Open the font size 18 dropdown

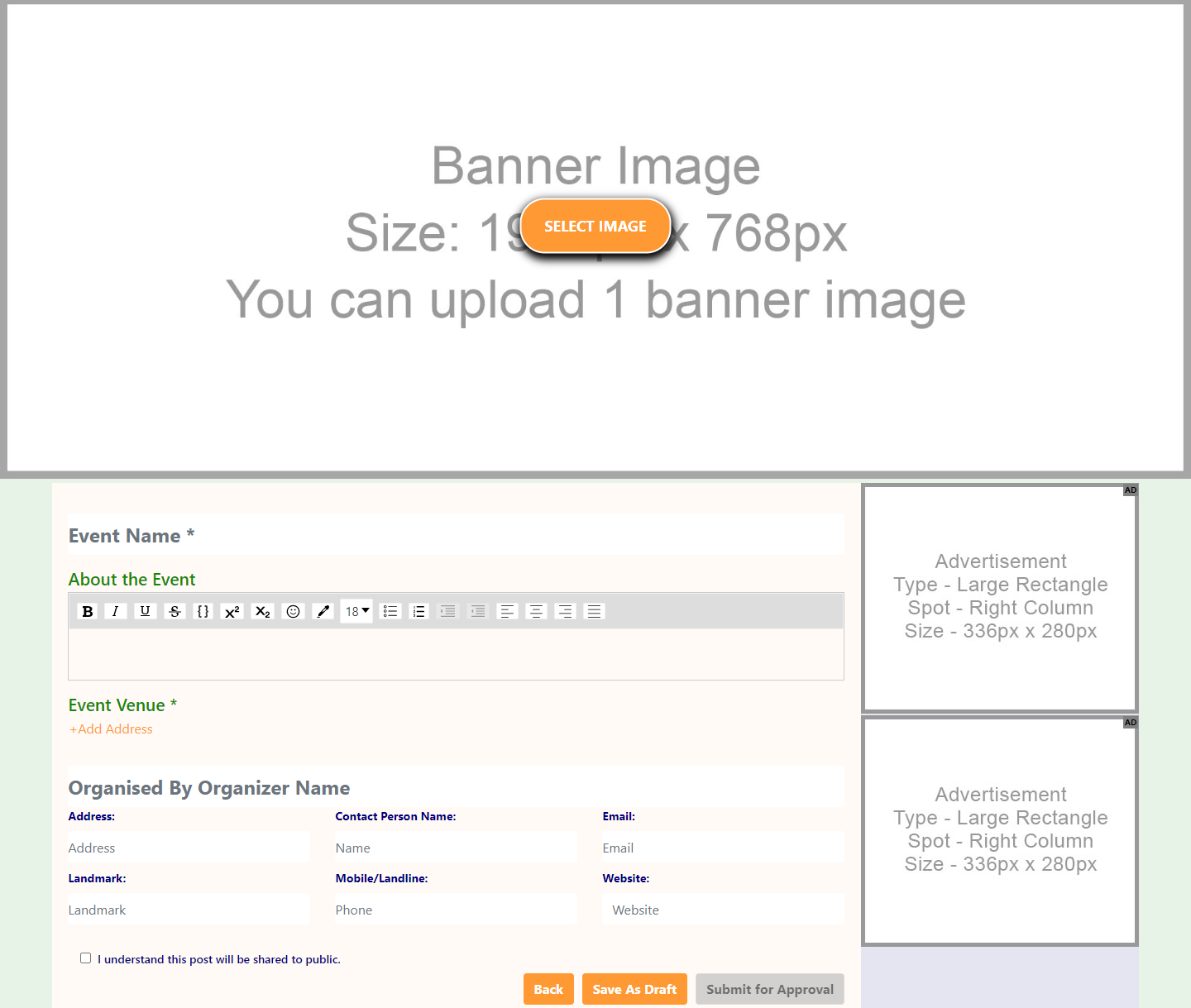point(356,611)
